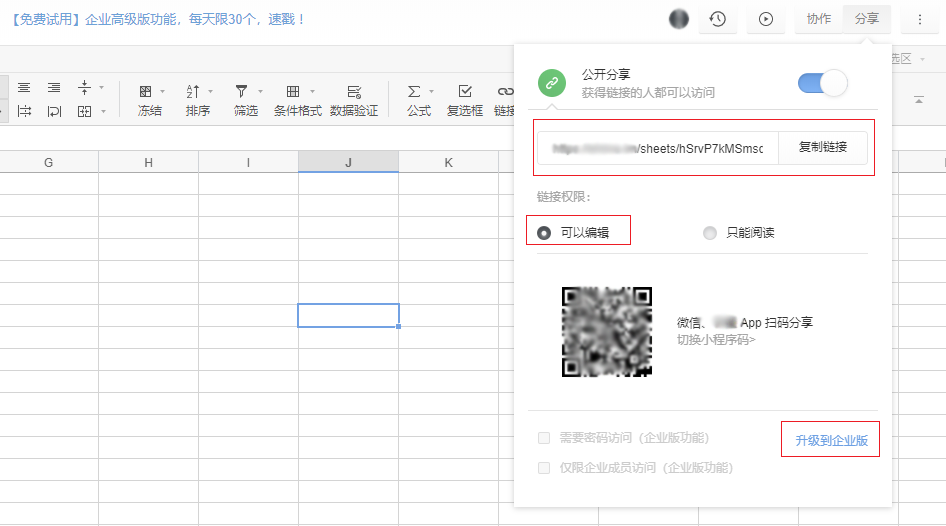Click 升级到企业版 upgrade link
Screen dimensions: 946x526
[x=831, y=441]
